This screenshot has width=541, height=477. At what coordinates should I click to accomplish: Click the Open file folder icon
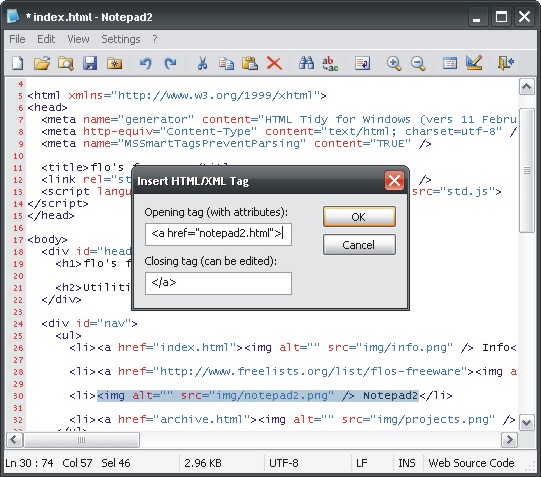click(42, 63)
